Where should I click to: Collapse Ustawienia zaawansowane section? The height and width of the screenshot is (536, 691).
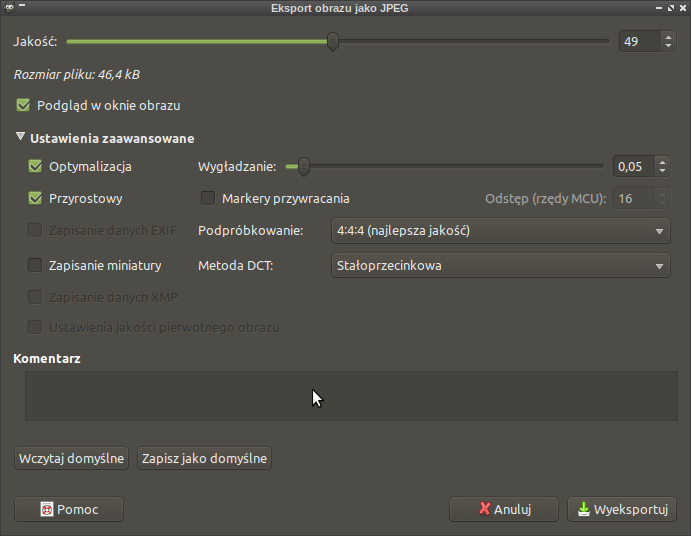20,137
